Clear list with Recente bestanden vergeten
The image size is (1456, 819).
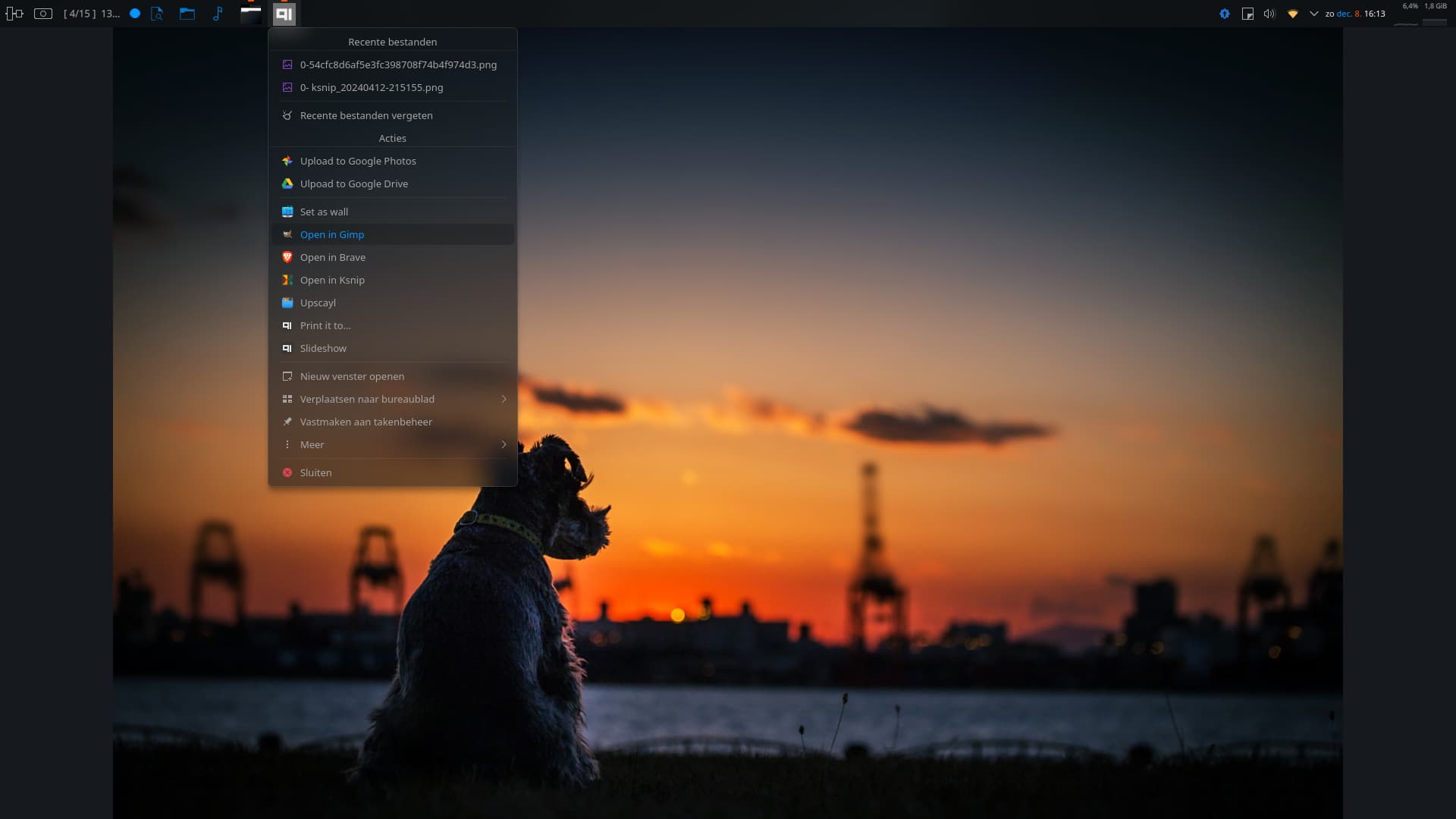[366, 115]
